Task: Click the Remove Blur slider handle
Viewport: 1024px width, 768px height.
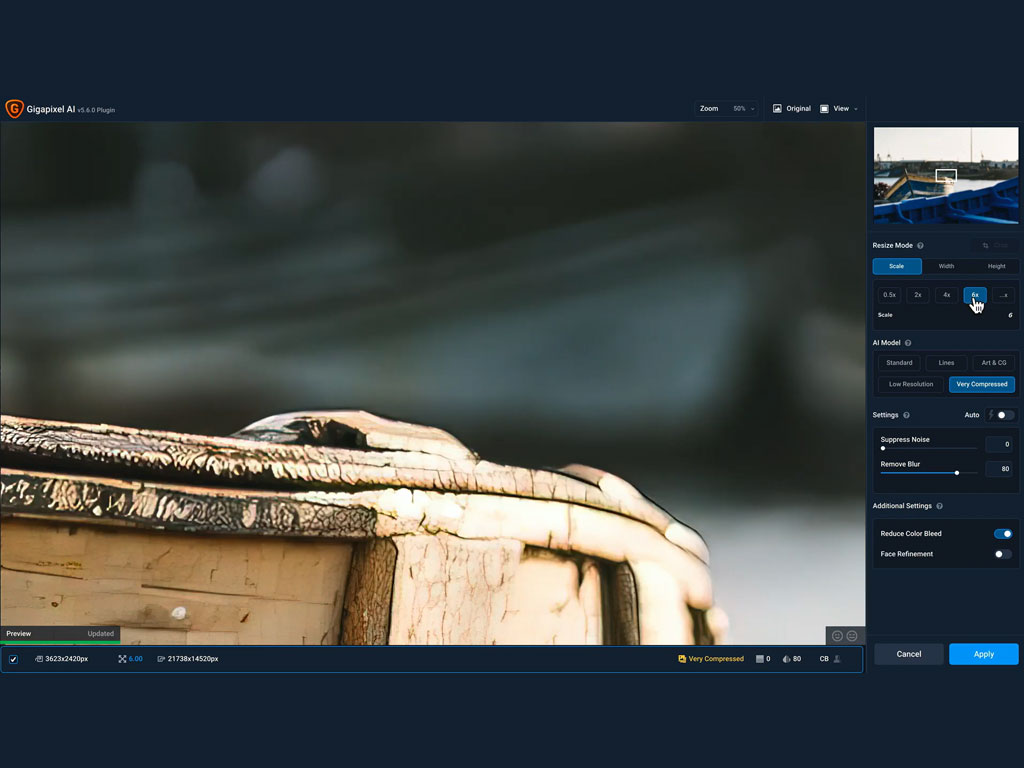Action: tap(957, 473)
